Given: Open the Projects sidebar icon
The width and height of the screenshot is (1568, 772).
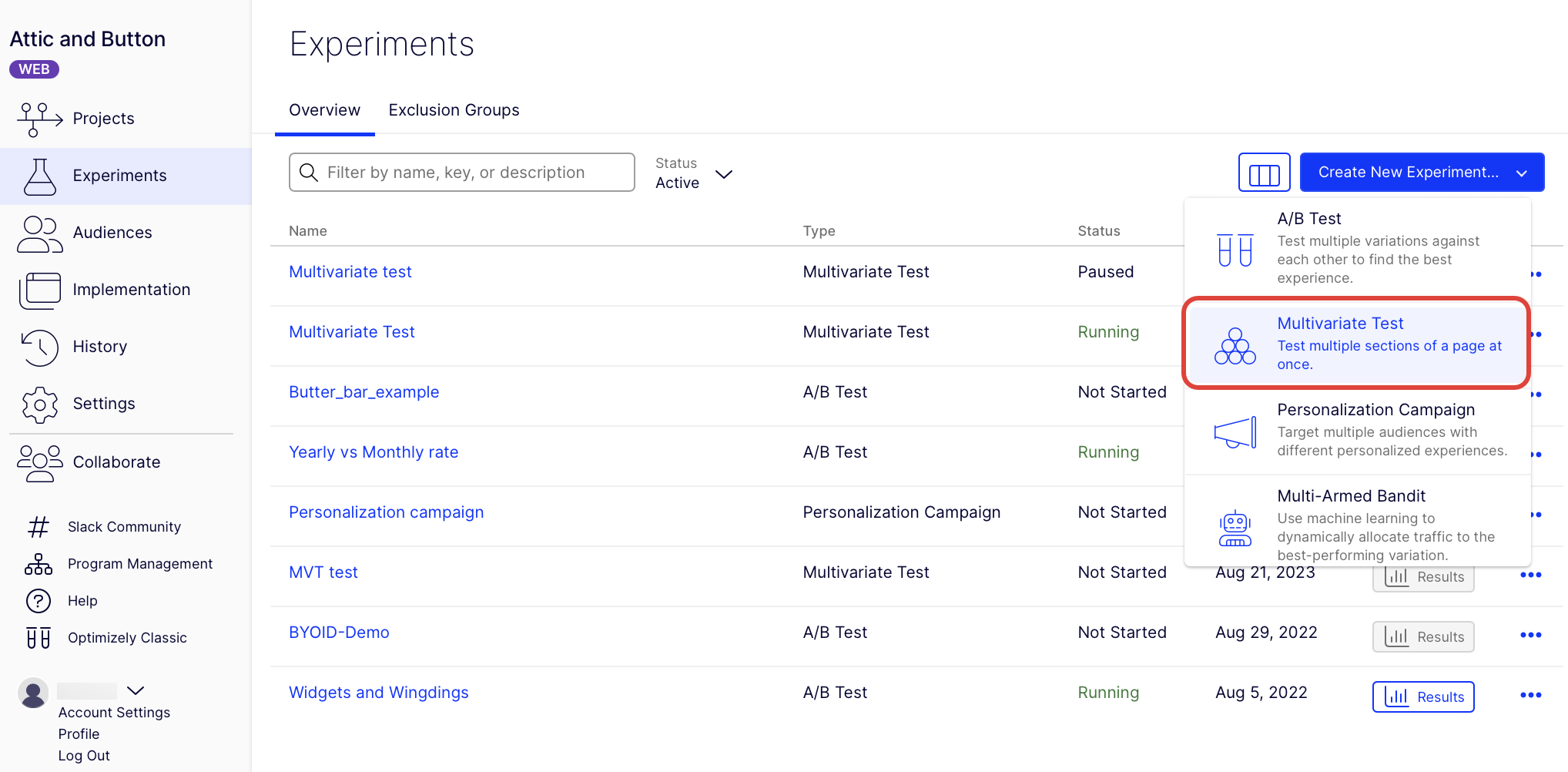Looking at the screenshot, I should [x=39, y=119].
